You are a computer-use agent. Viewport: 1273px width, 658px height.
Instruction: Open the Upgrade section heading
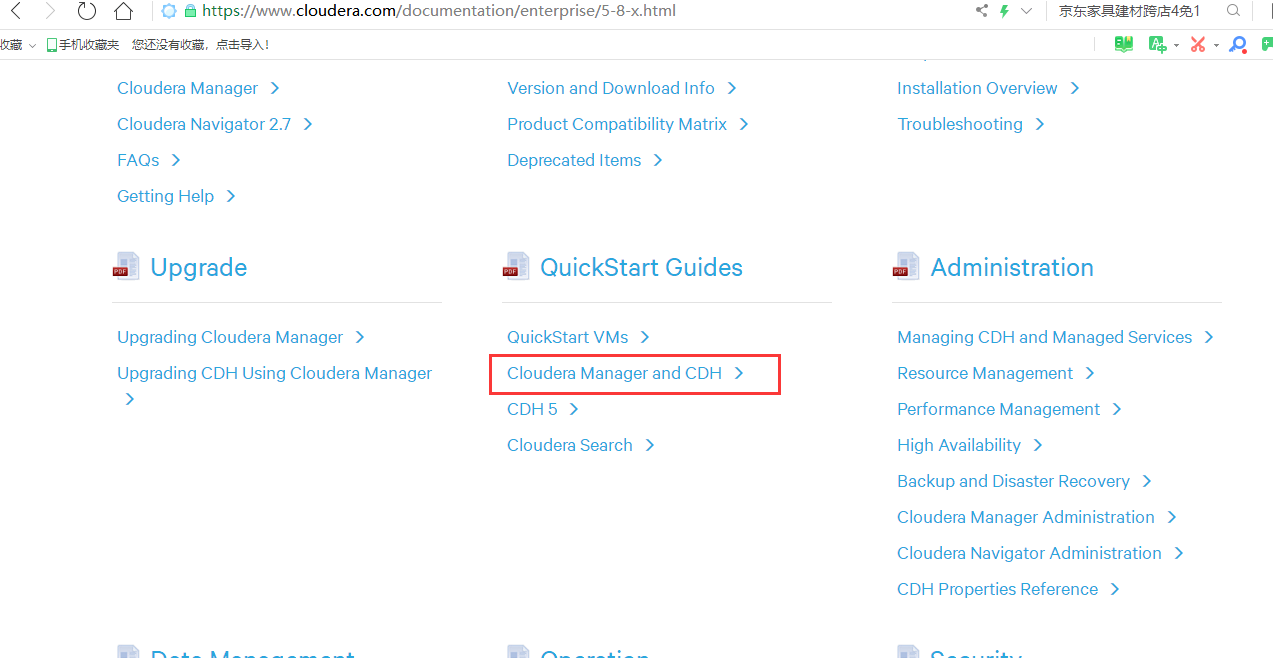(x=199, y=267)
